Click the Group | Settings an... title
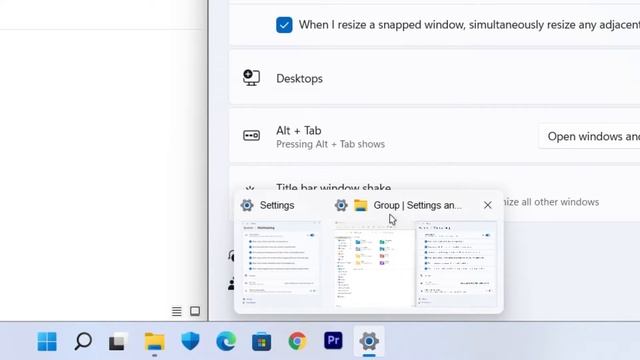 click(418, 205)
